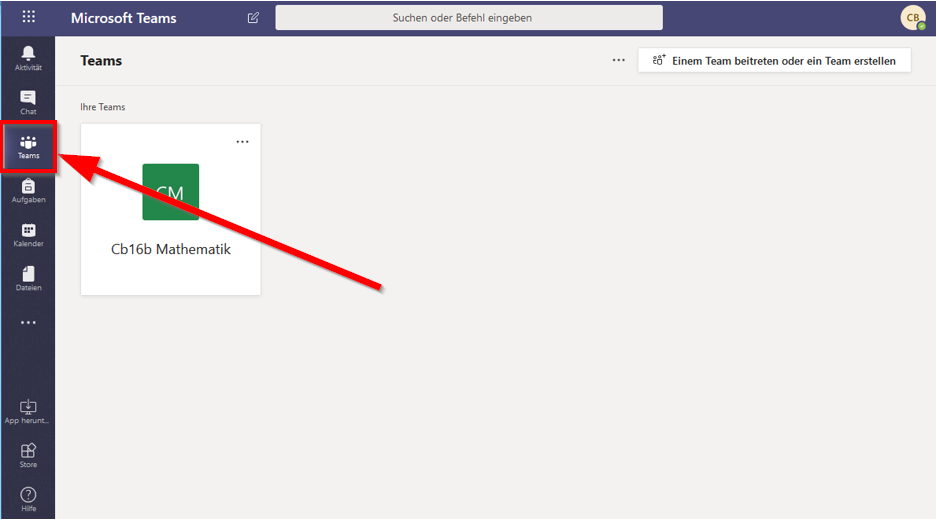Viewport: 937px width, 520px height.
Task: Open options menu on Cb16b Mathematik card
Action: click(242, 142)
